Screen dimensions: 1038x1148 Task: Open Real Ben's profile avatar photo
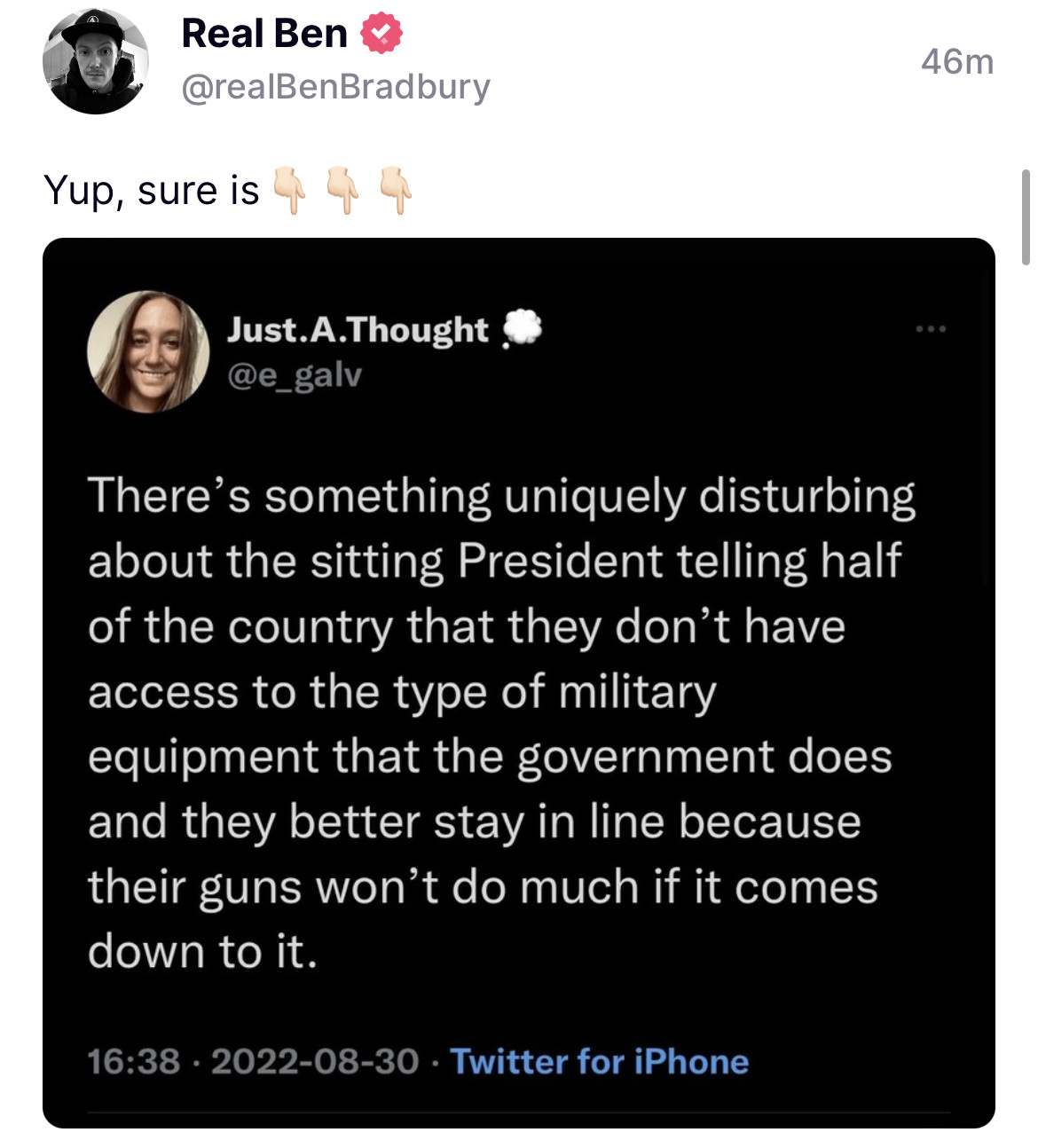tap(95, 61)
